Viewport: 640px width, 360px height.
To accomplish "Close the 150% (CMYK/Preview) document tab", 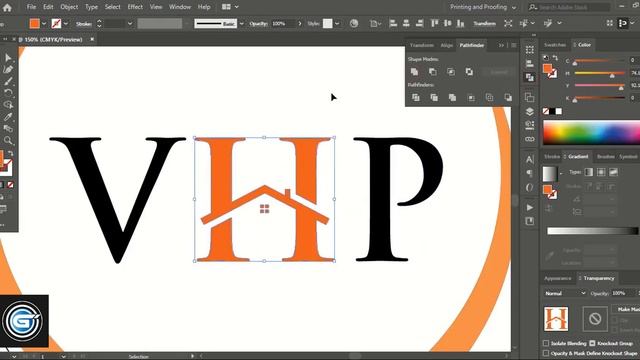I will pos(92,39).
